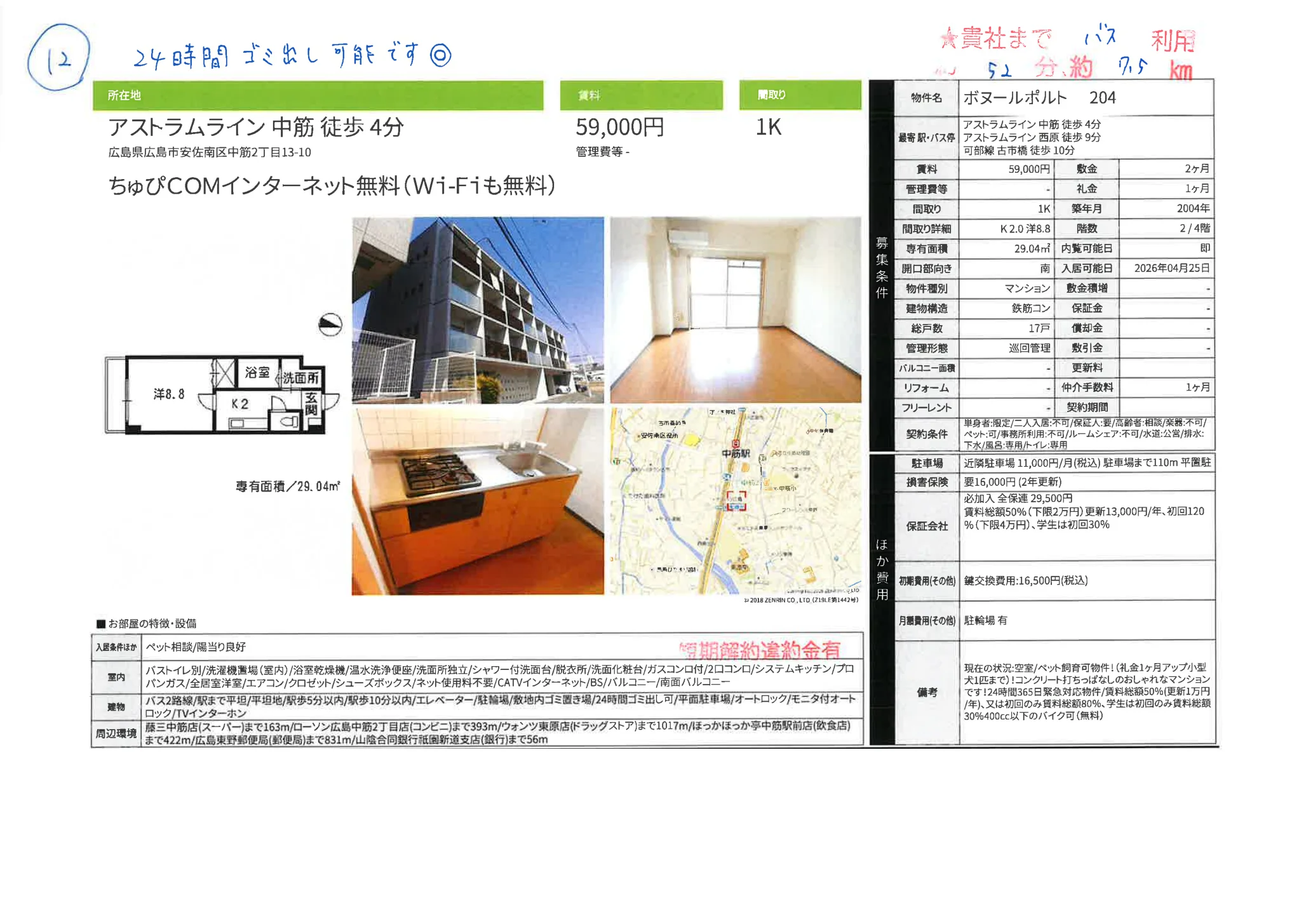1306x924 pixels.
Task: Click the 契約条件 row label
Action: pos(926,434)
